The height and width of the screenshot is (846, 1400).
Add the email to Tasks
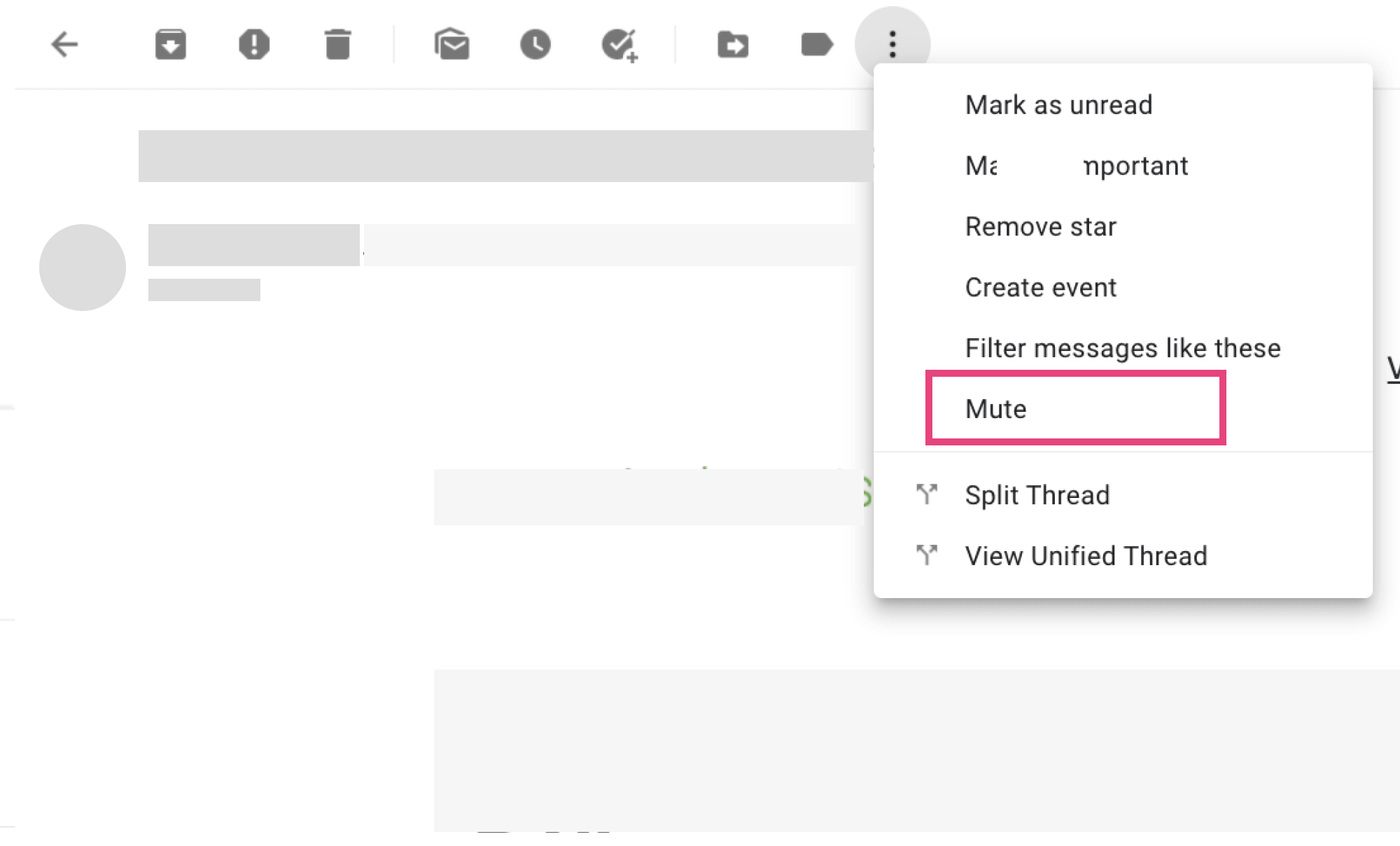[619, 45]
